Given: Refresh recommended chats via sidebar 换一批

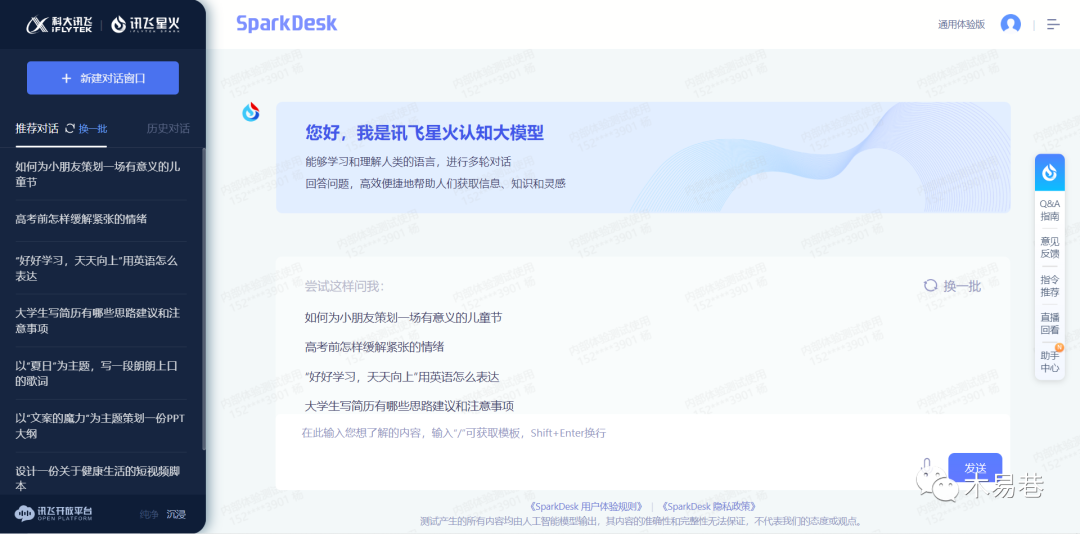Looking at the screenshot, I should click(x=86, y=129).
